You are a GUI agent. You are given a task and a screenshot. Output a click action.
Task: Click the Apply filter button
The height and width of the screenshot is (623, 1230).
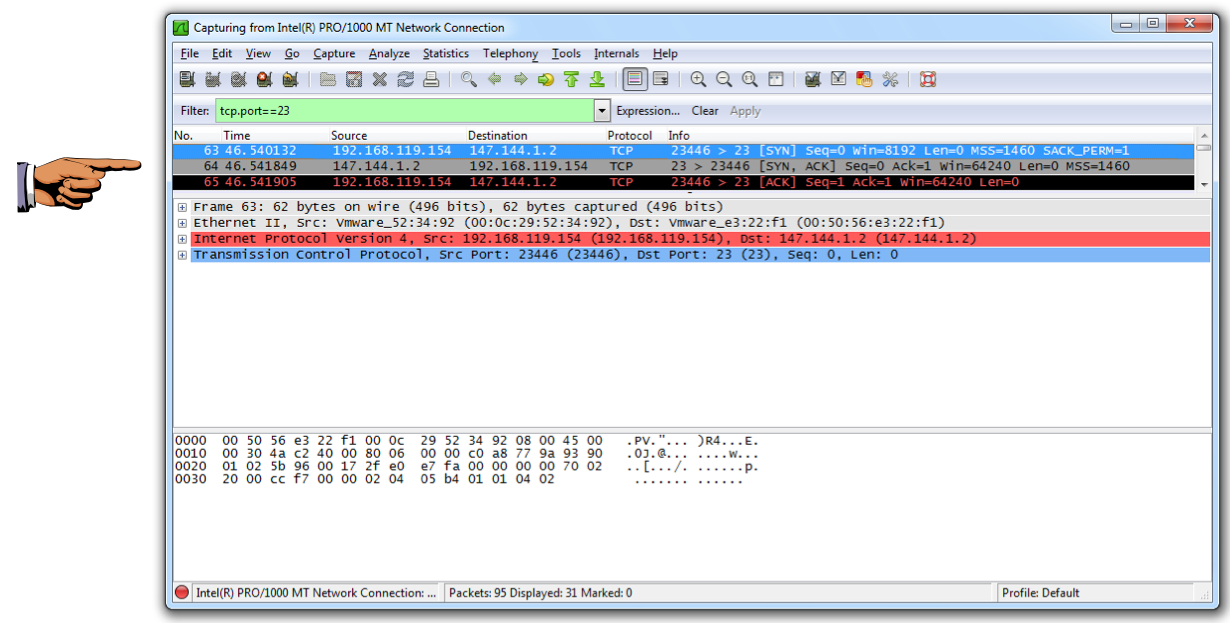[745, 111]
